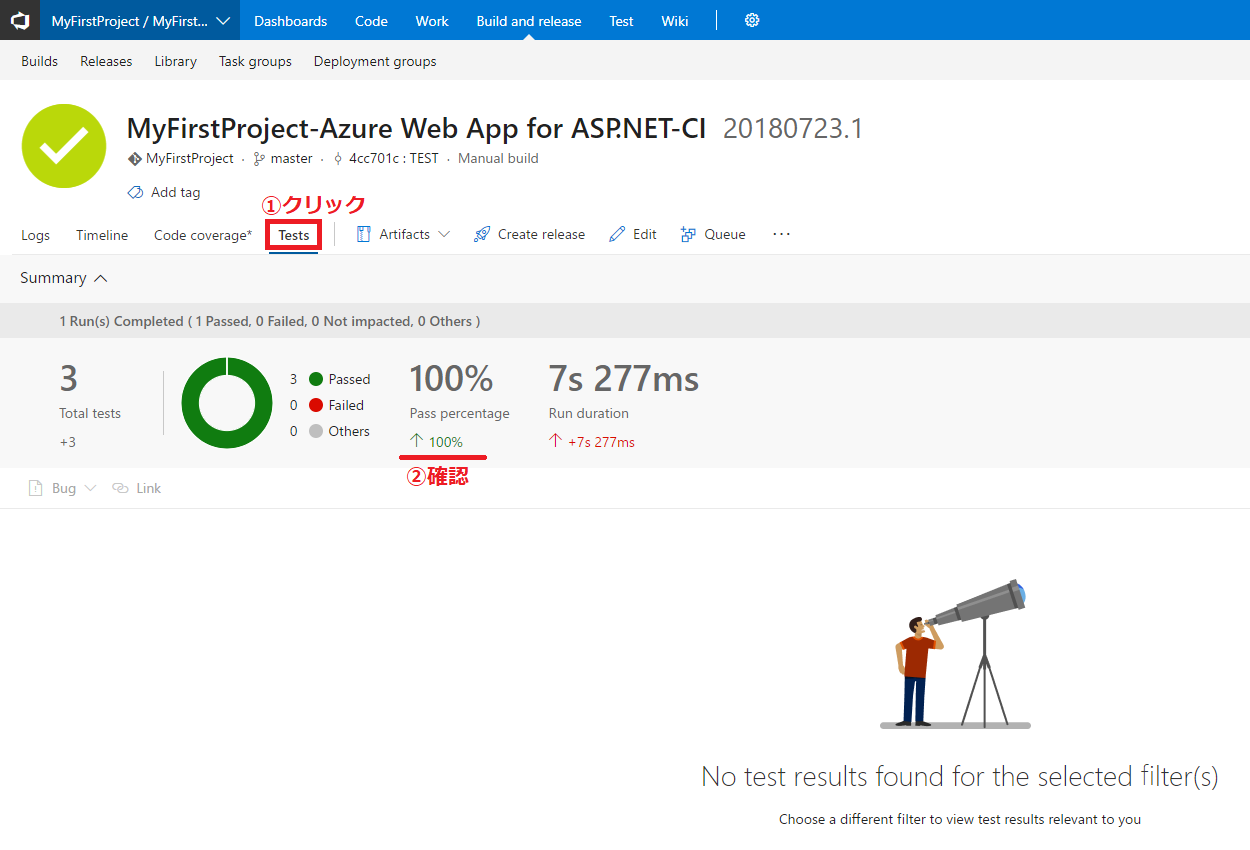The width and height of the screenshot is (1250, 850).
Task: Click the green Passed legend dot
Action: tap(316, 379)
